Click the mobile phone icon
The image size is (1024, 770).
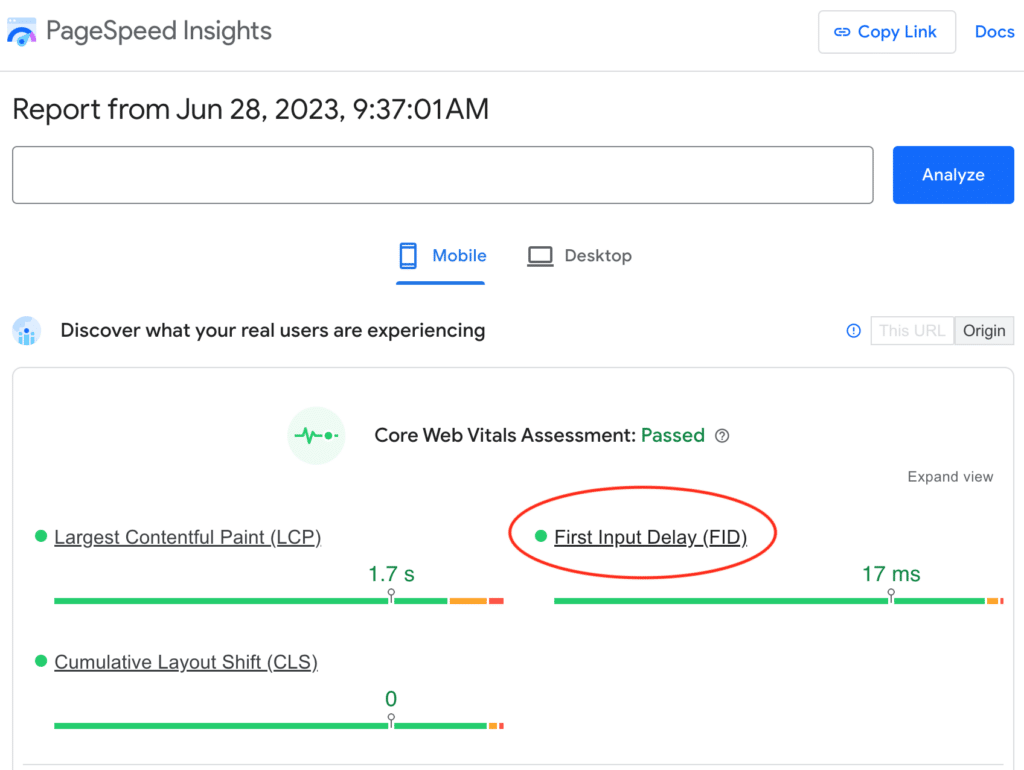[x=408, y=256]
